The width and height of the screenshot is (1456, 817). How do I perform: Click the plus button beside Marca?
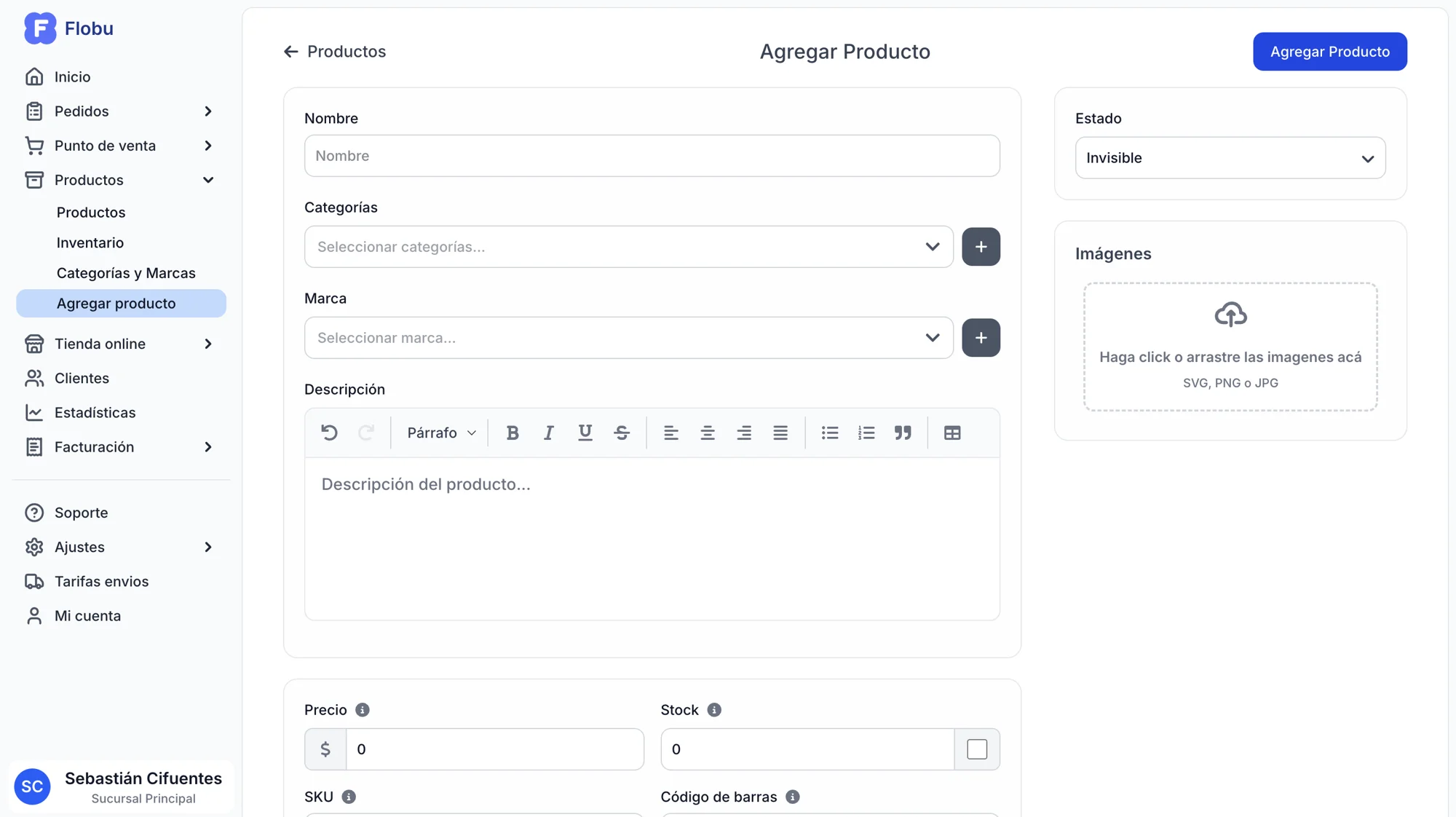pos(981,338)
